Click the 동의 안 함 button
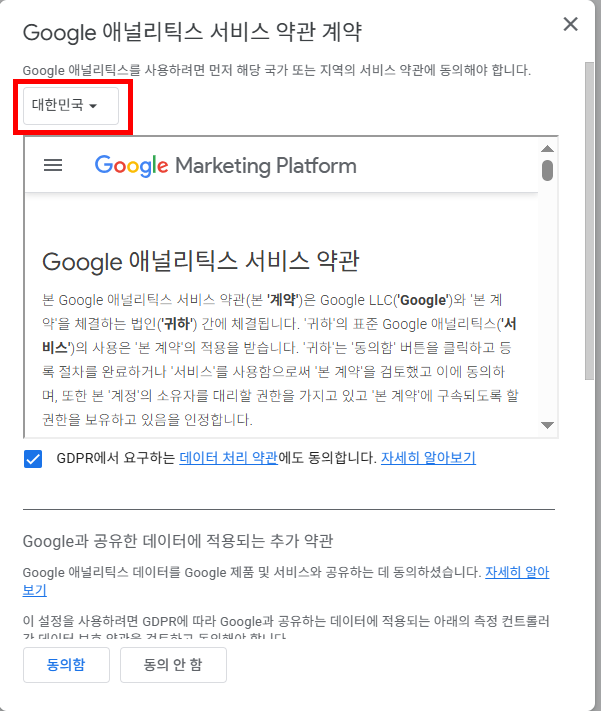The image size is (601, 711). (x=173, y=665)
